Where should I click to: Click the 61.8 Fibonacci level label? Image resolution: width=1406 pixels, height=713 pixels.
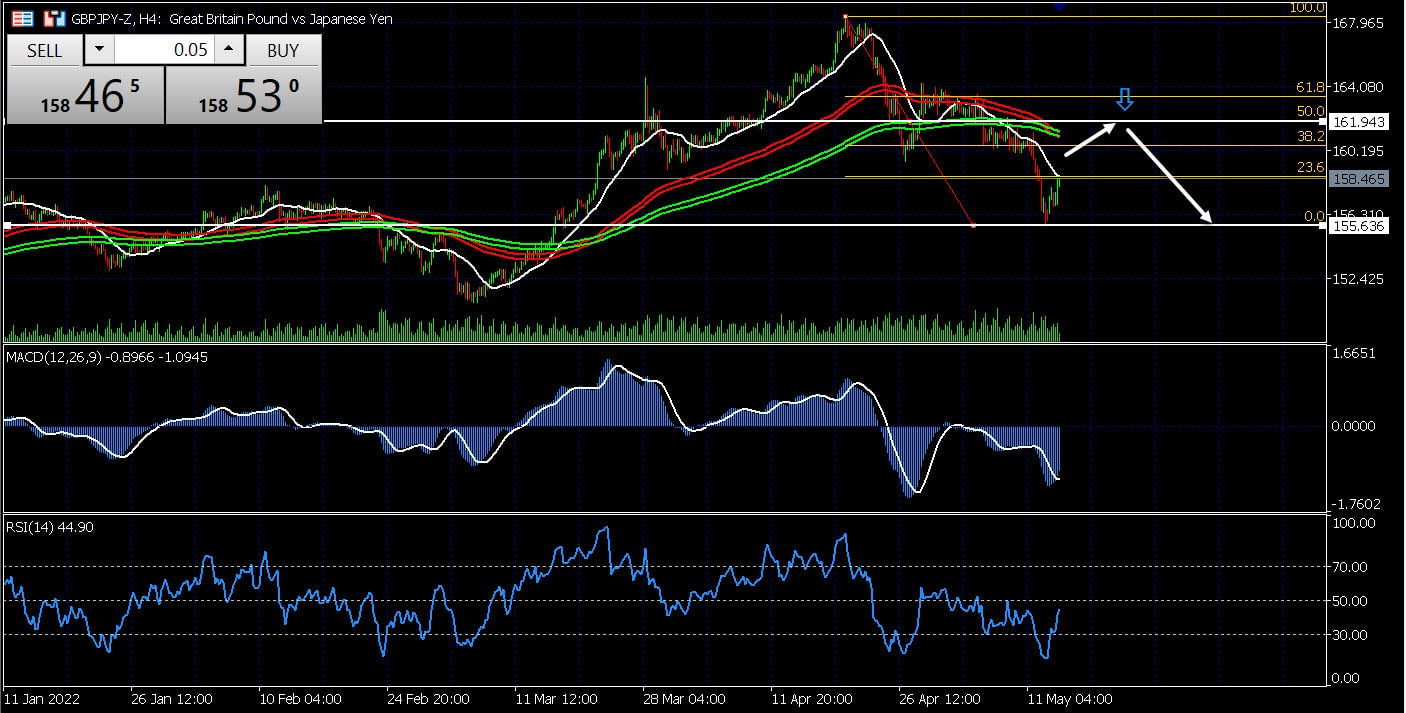point(1309,89)
